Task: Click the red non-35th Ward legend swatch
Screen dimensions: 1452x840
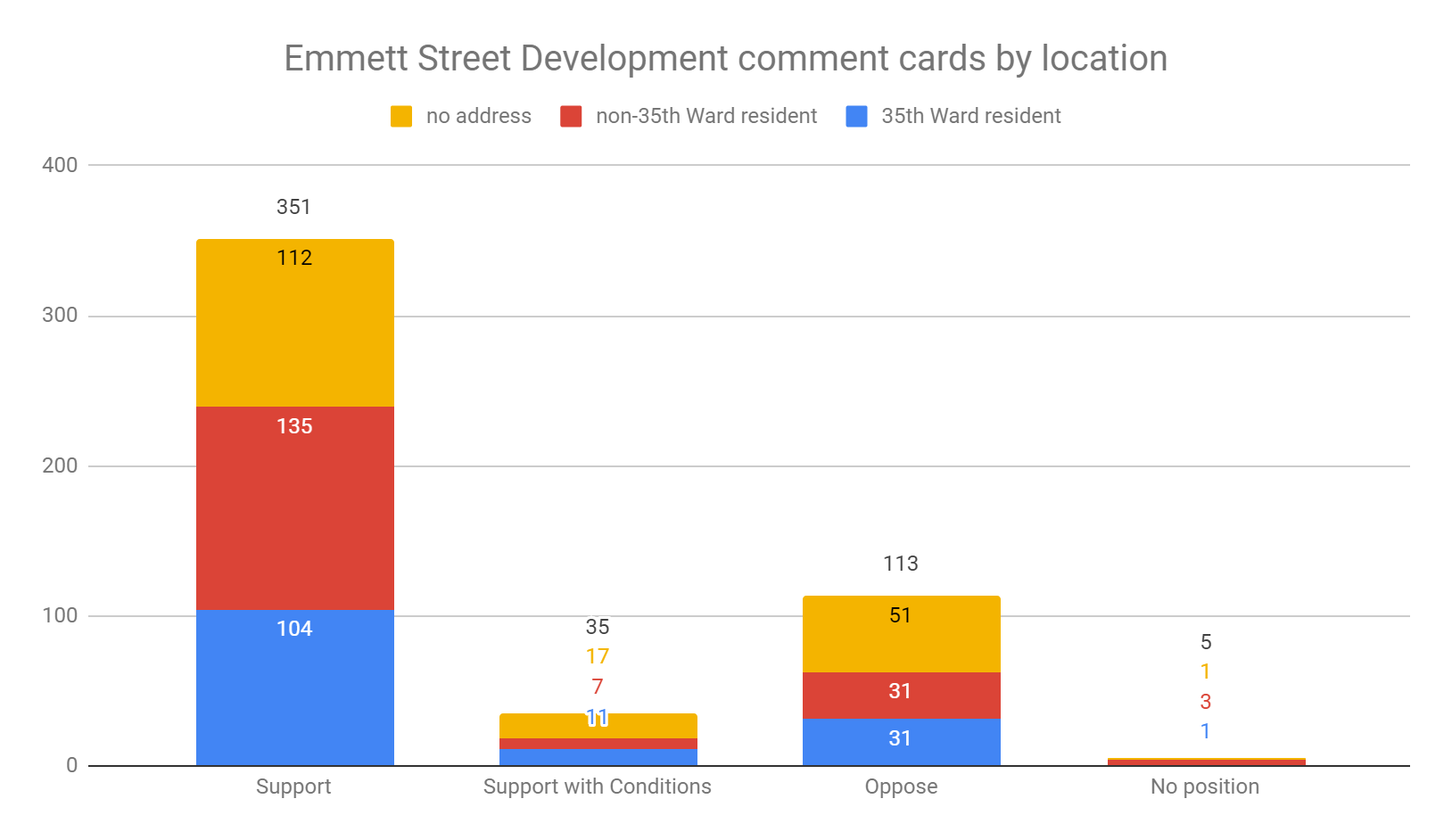Action: (571, 117)
